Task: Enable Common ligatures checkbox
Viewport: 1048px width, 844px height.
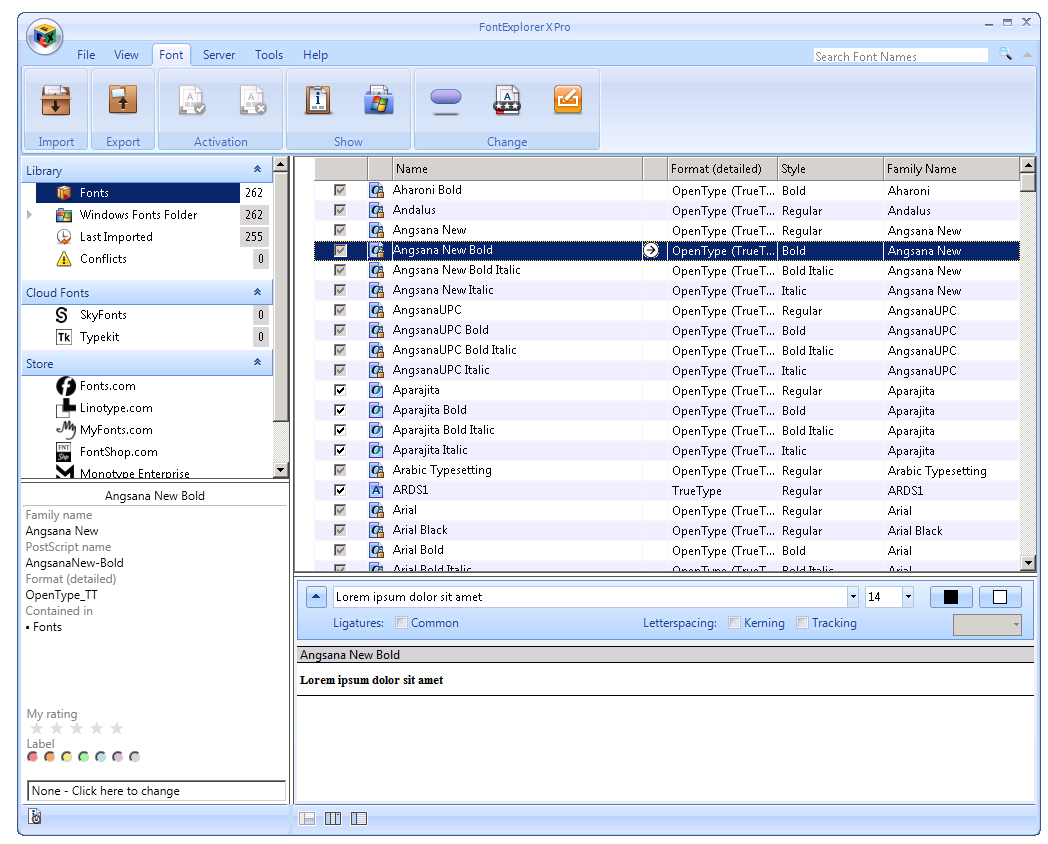Action: click(402, 623)
